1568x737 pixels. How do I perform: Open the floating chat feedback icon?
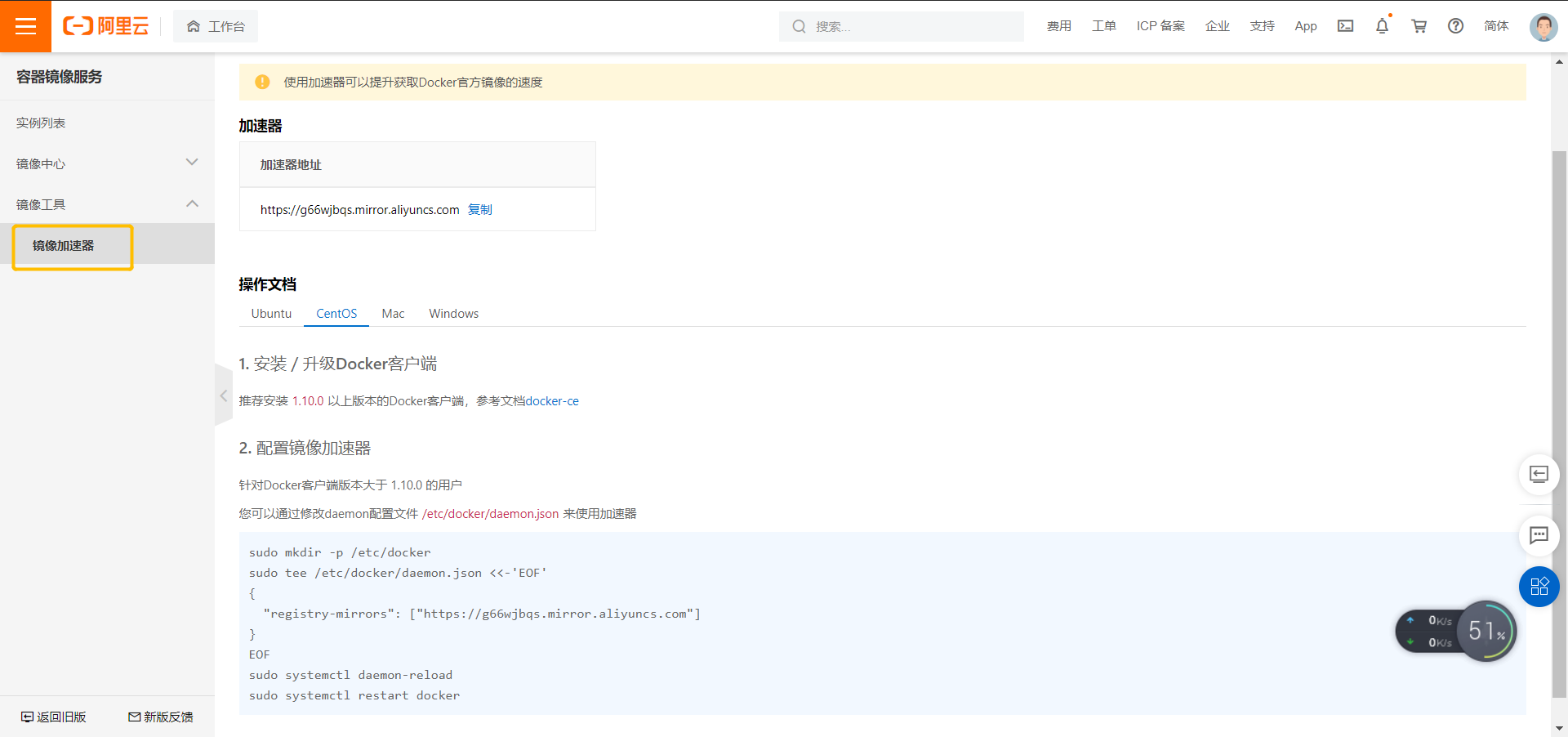pos(1539,535)
